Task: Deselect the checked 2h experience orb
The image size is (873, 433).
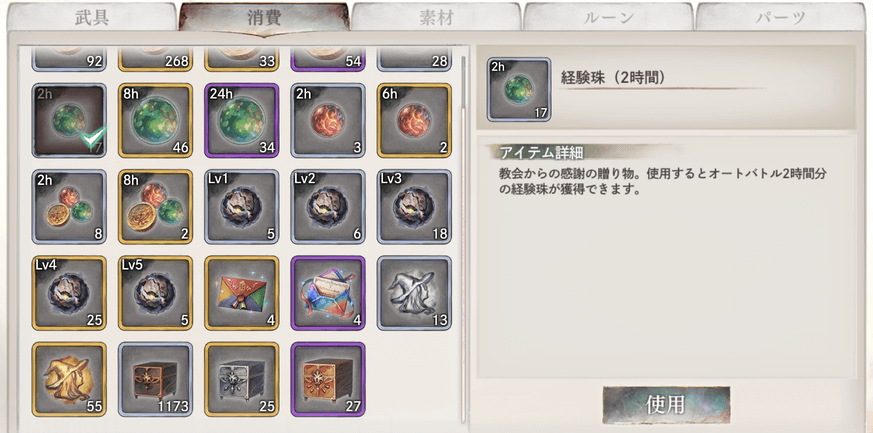Action: click(69, 121)
